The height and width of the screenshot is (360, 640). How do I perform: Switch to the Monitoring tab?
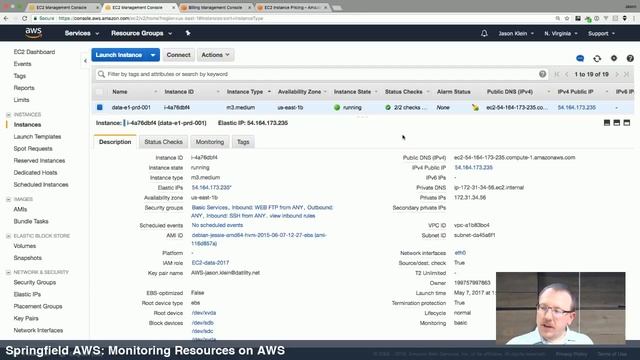[x=209, y=142]
